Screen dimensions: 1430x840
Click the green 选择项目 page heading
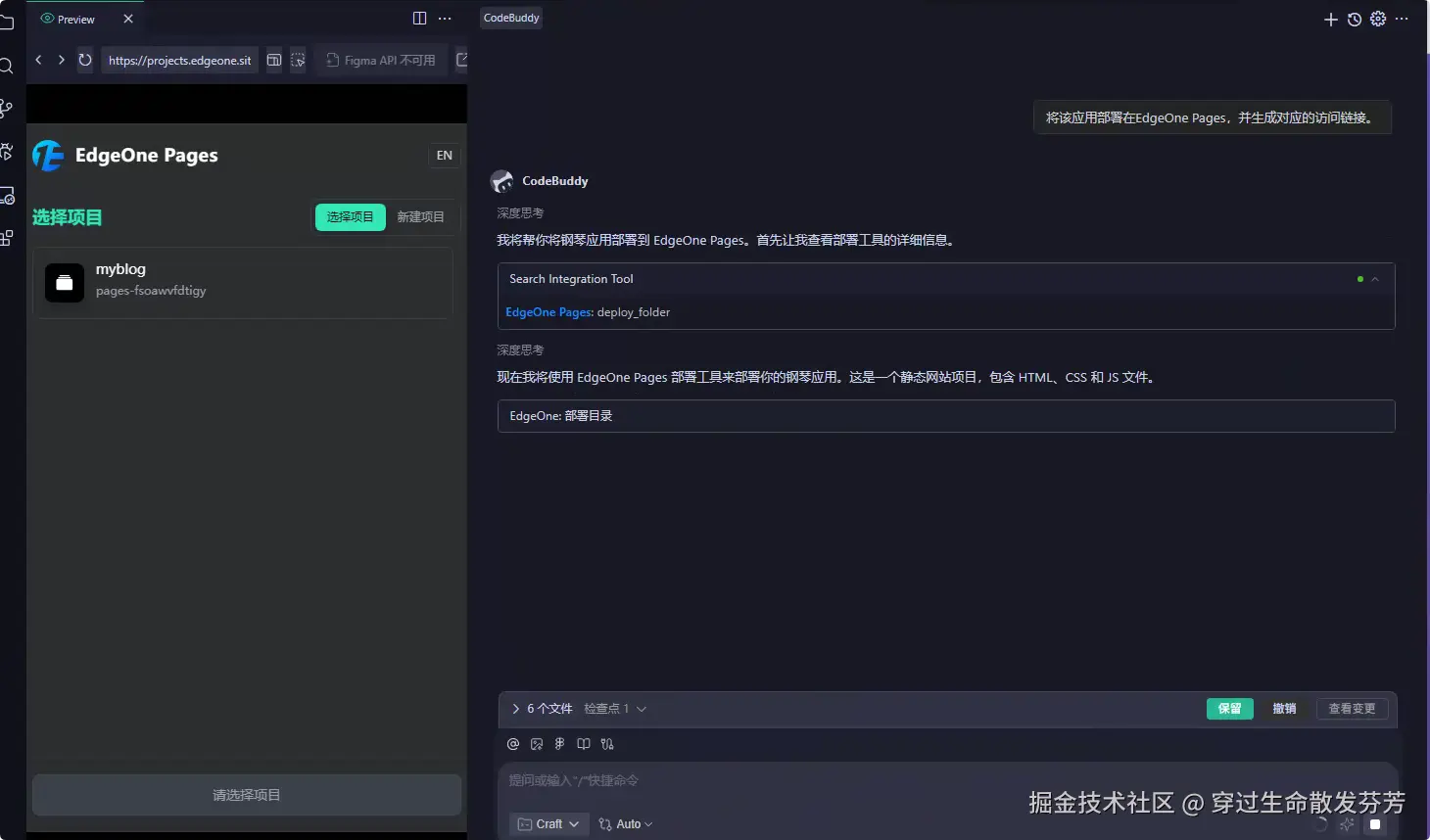click(x=67, y=217)
